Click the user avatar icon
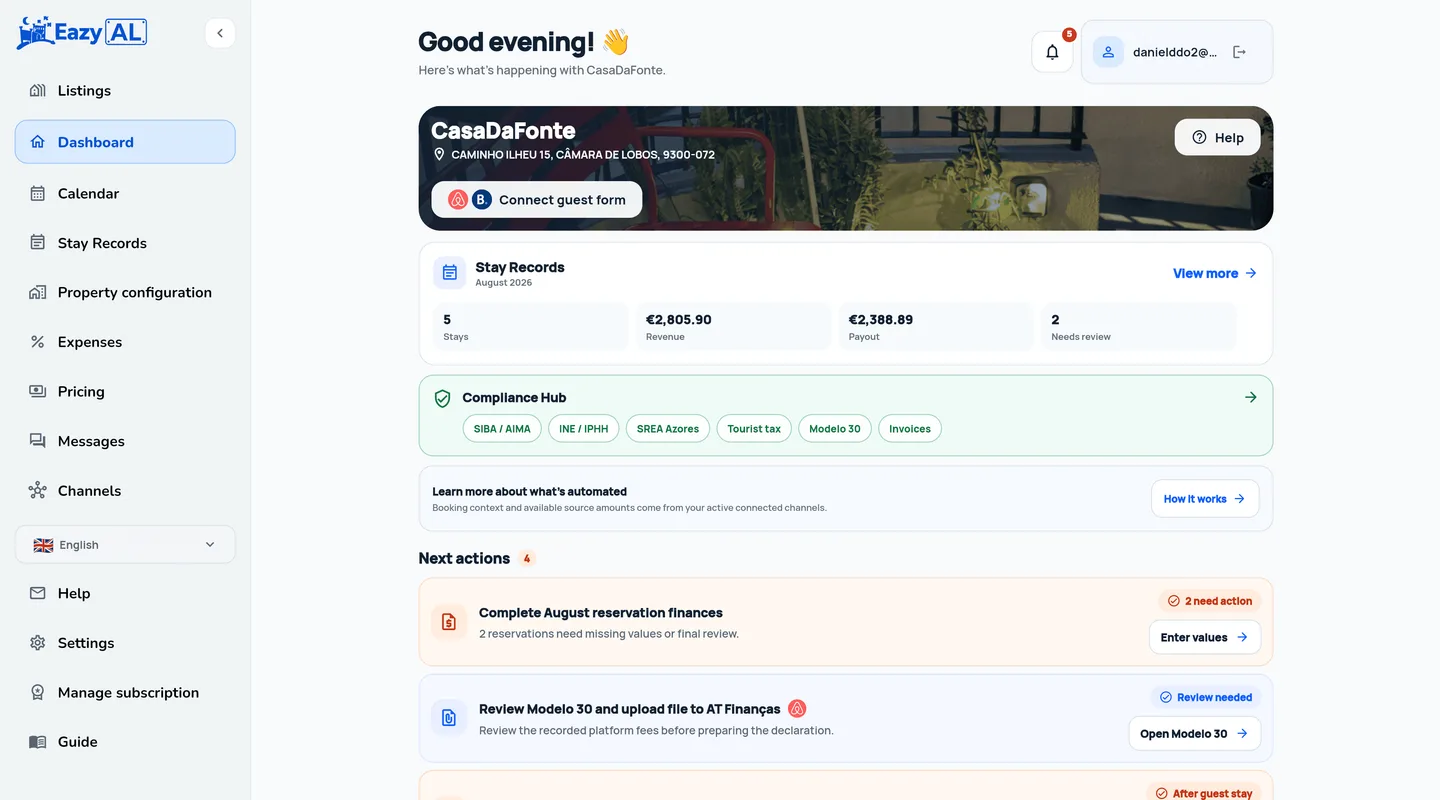Viewport: 1440px width, 800px height. (x=1108, y=52)
